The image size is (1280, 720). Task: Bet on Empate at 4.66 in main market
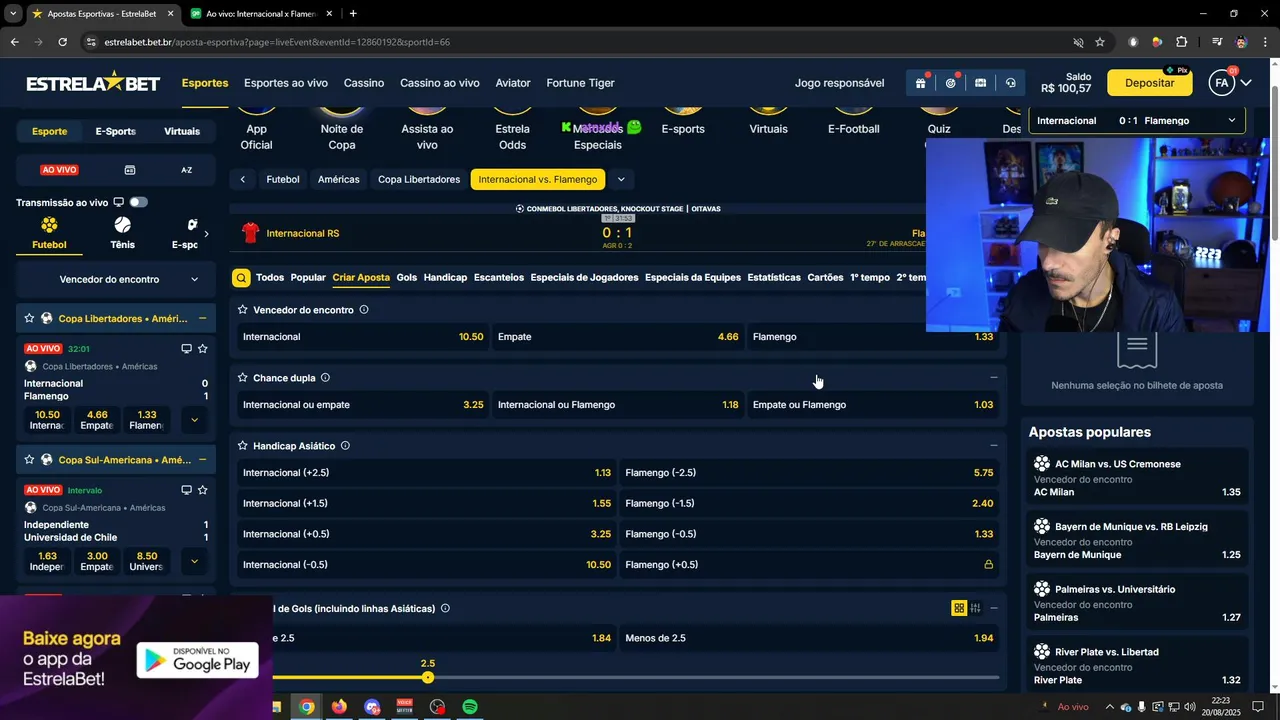618,337
